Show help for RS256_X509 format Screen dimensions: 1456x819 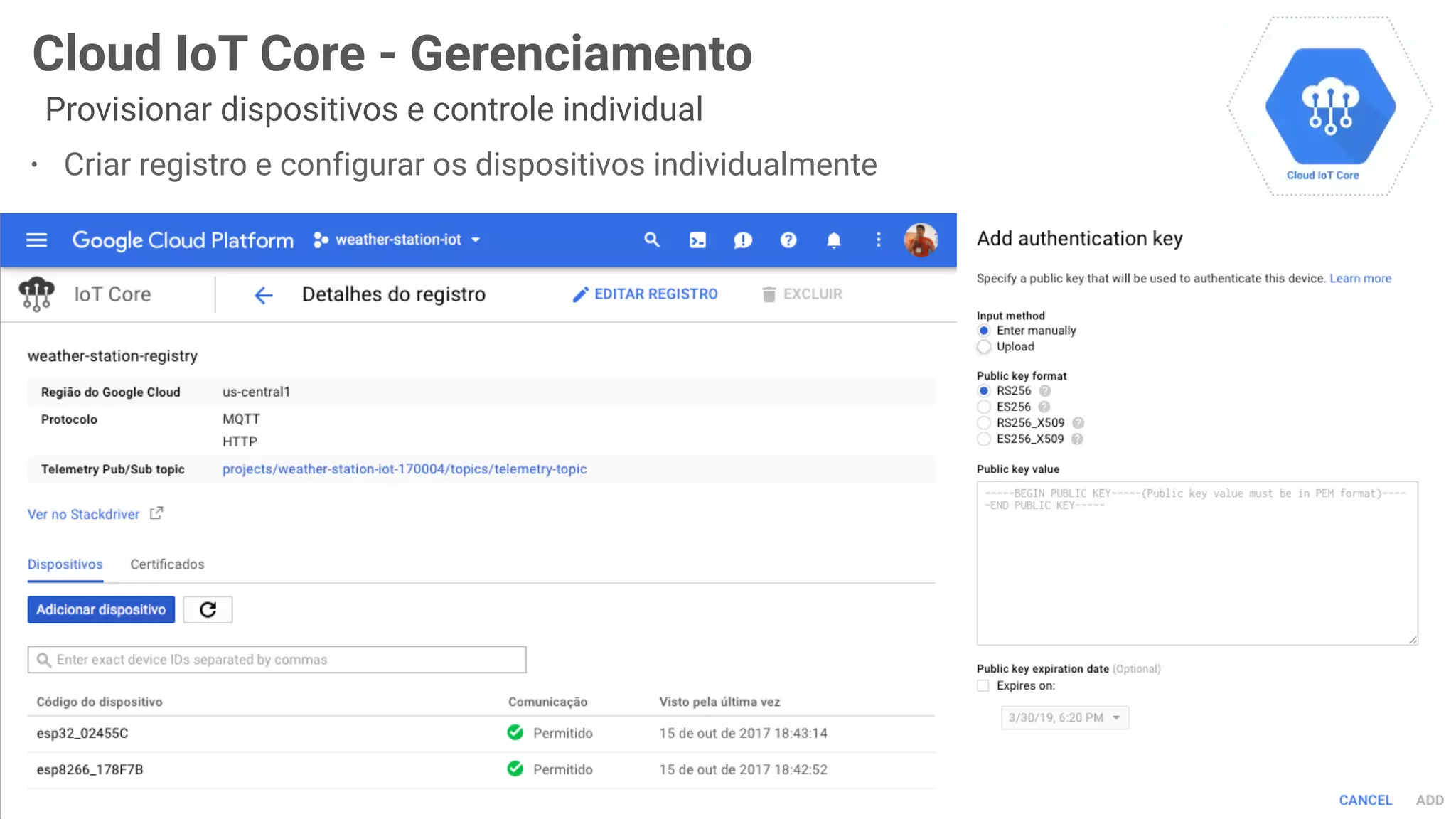[1078, 423]
